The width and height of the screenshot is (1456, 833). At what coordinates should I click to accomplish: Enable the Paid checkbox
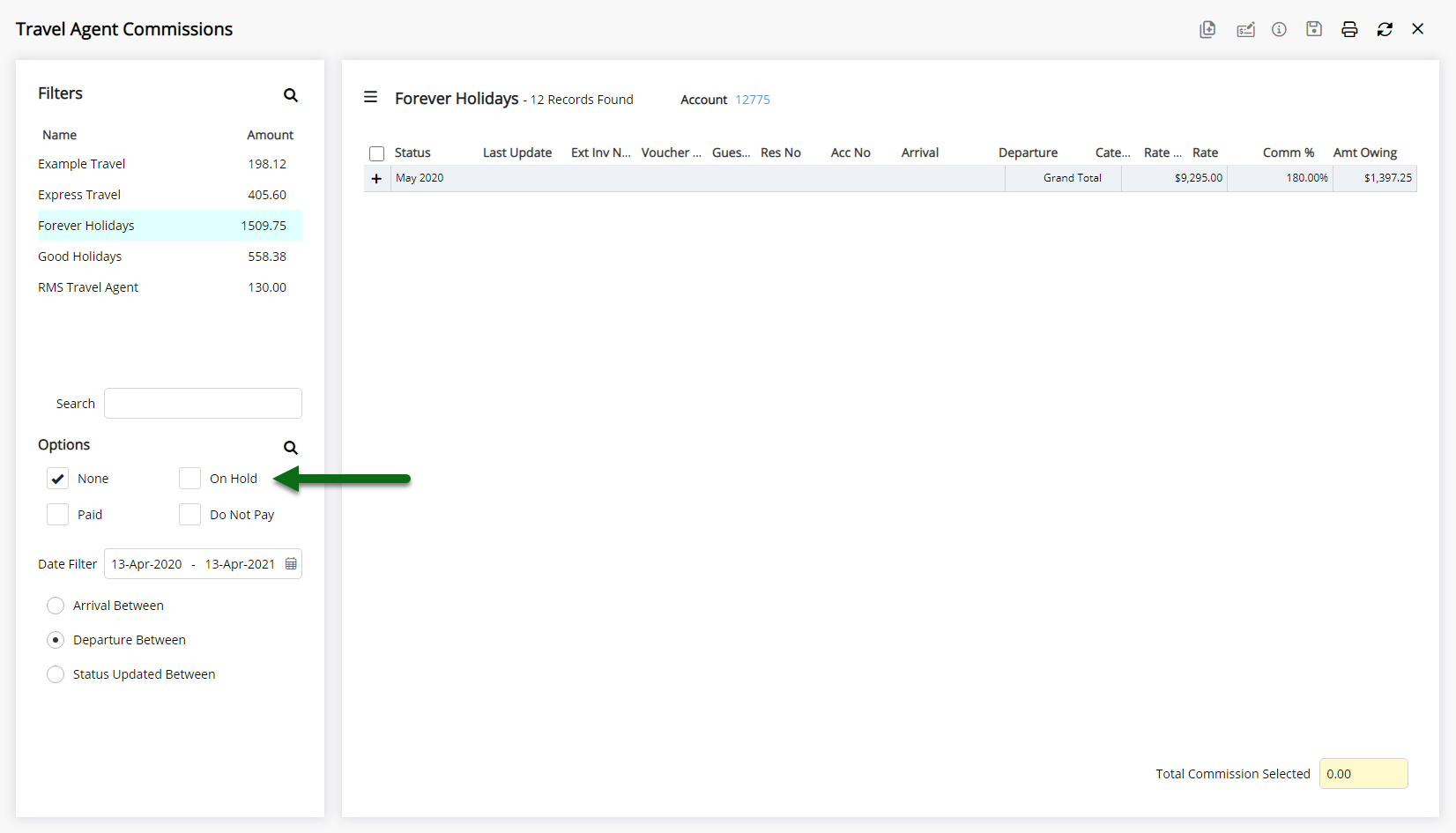(57, 515)
